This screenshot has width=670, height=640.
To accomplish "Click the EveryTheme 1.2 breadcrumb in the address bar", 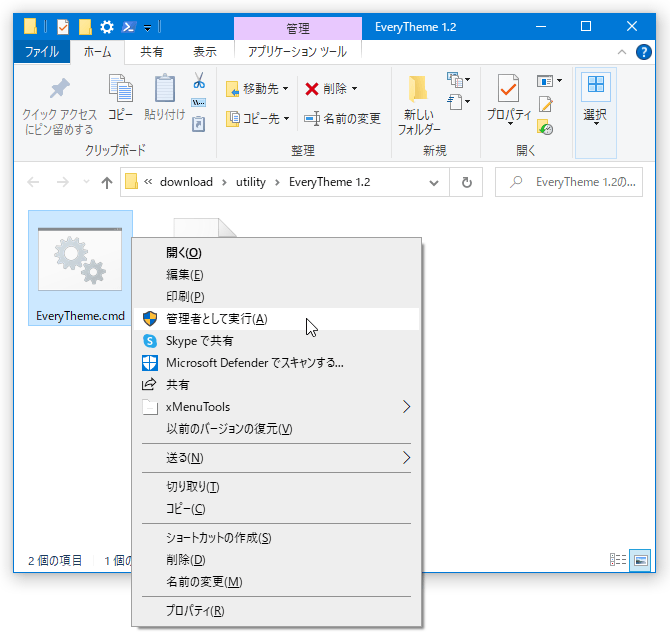I will click(329, 182).
